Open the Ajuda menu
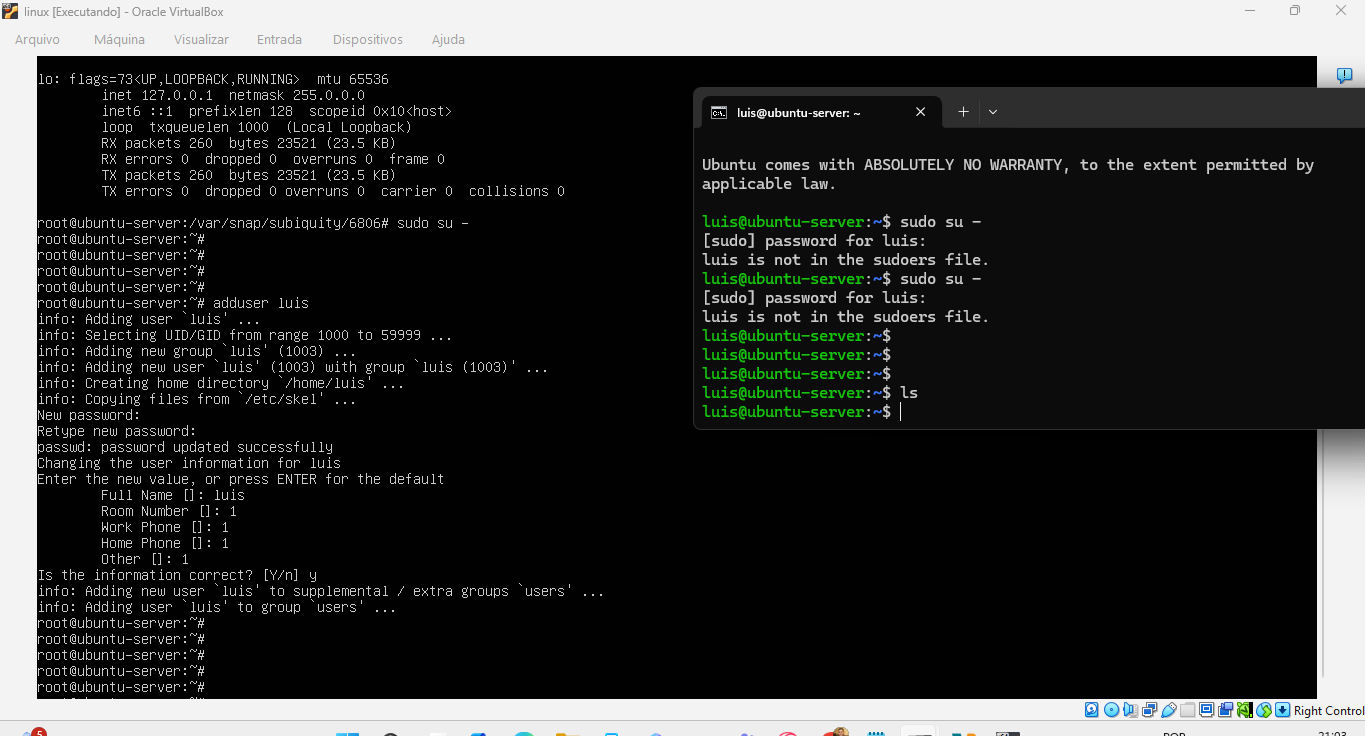The width and height of the screenshot is (1365, 736). 448,39
